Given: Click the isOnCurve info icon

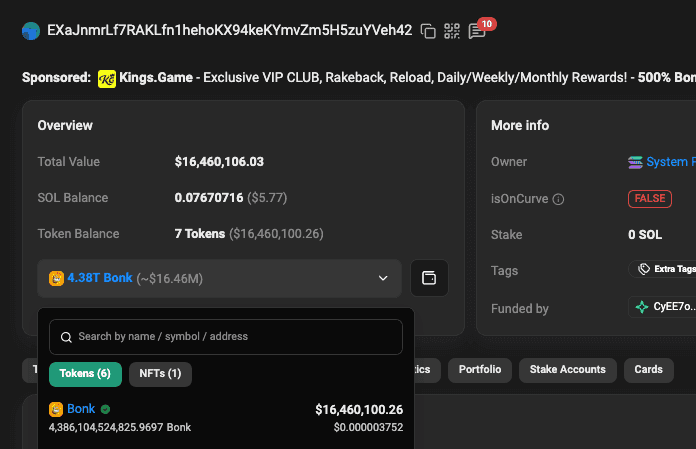Looking at the screenshot, I should coord(558,199).
